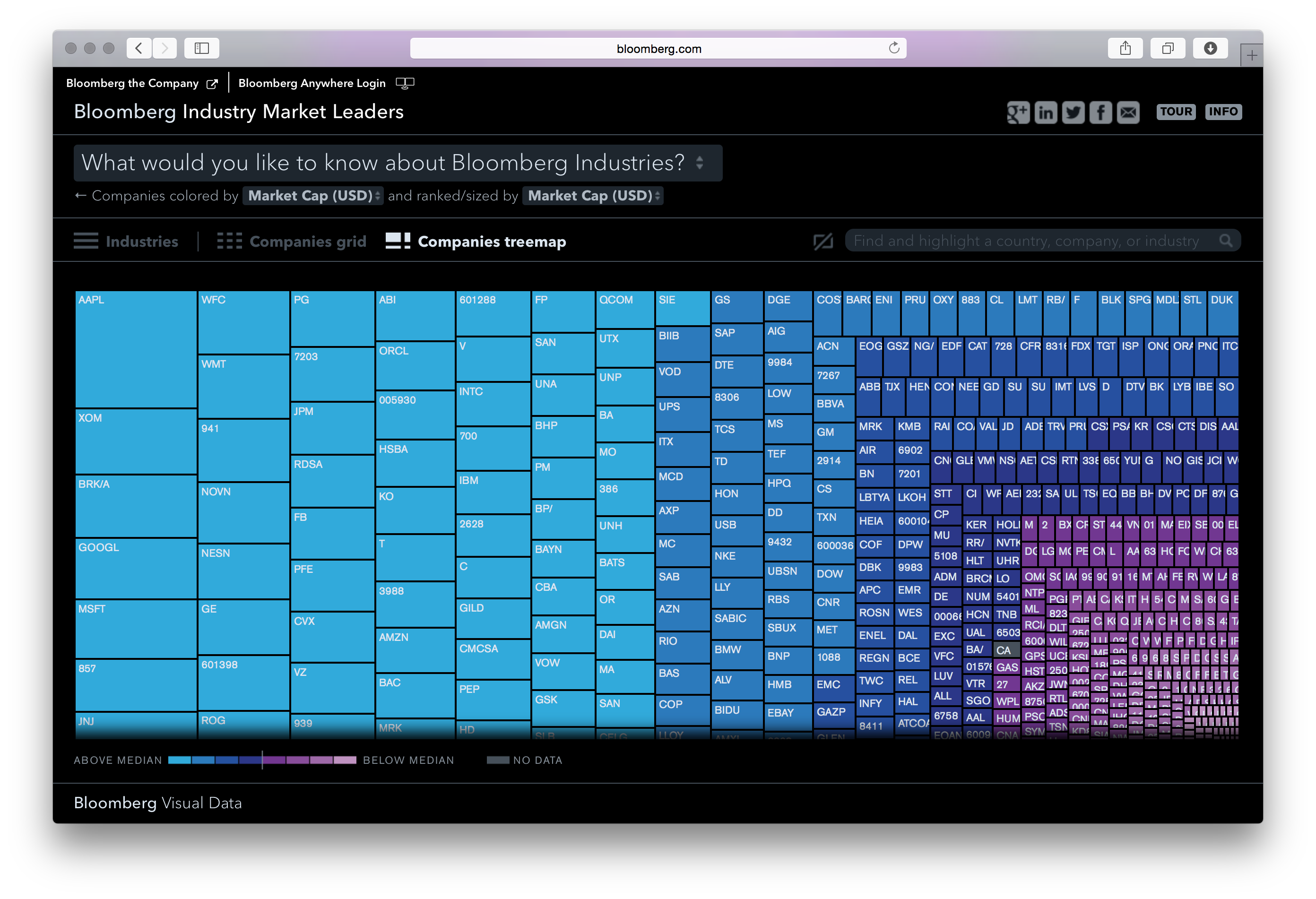Open the INFO button
This screenshot has width=1316, height=899.
click(1224, 112)
